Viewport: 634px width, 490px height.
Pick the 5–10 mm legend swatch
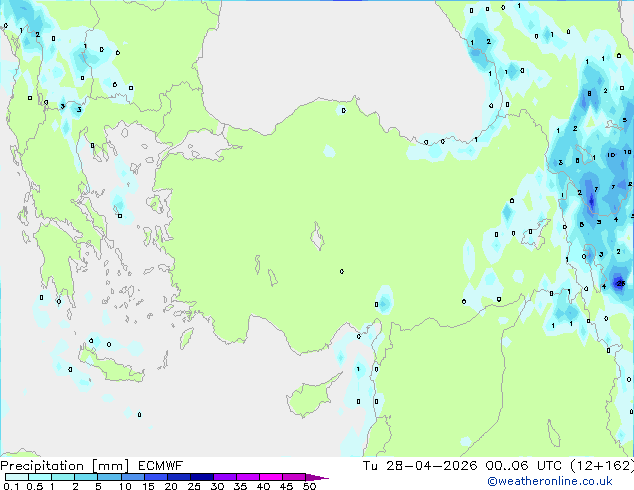tap(109, 477)
